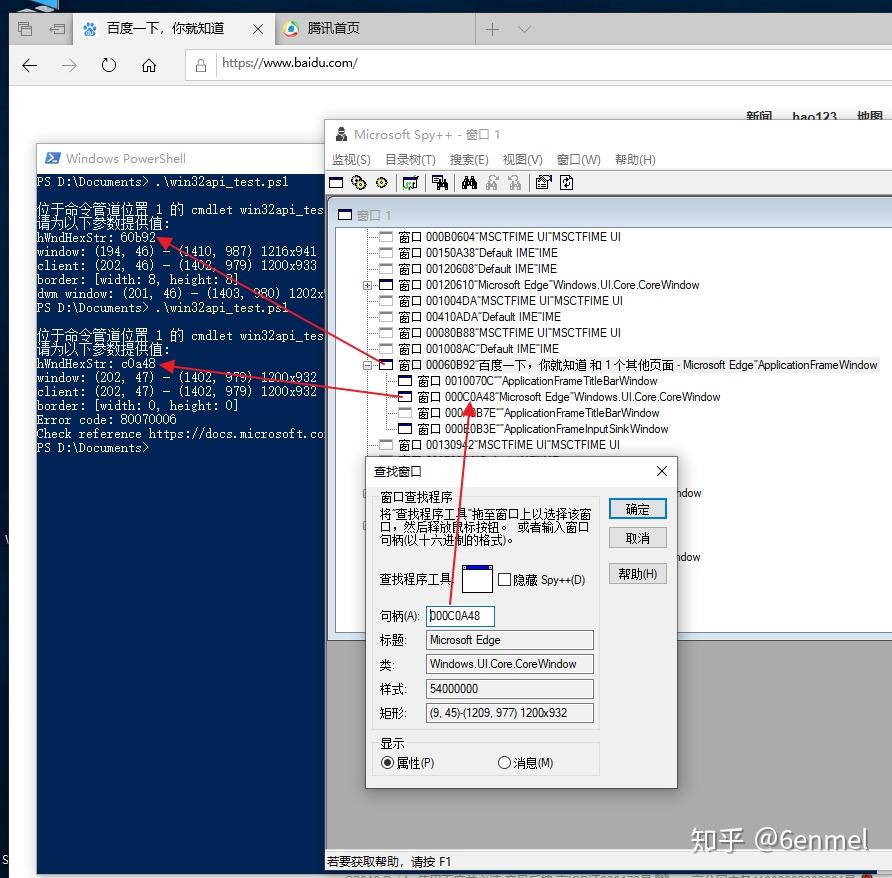Open the Threads view in Spy++
Viewport: 892px width, 878px height.
381,182
